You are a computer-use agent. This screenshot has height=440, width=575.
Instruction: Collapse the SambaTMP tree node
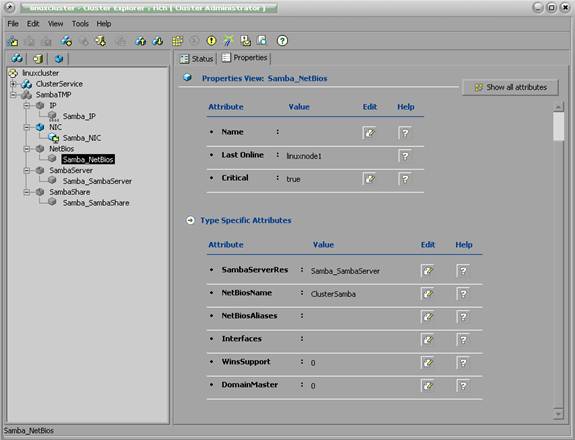13,95
